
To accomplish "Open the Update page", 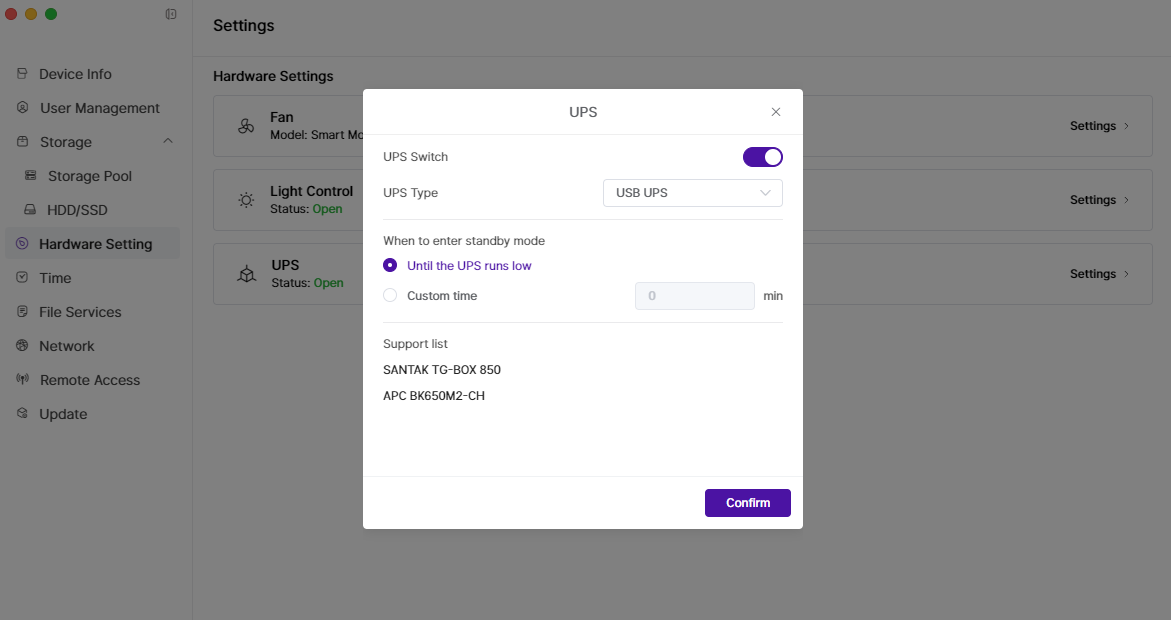I will click(x=63, y=414).
